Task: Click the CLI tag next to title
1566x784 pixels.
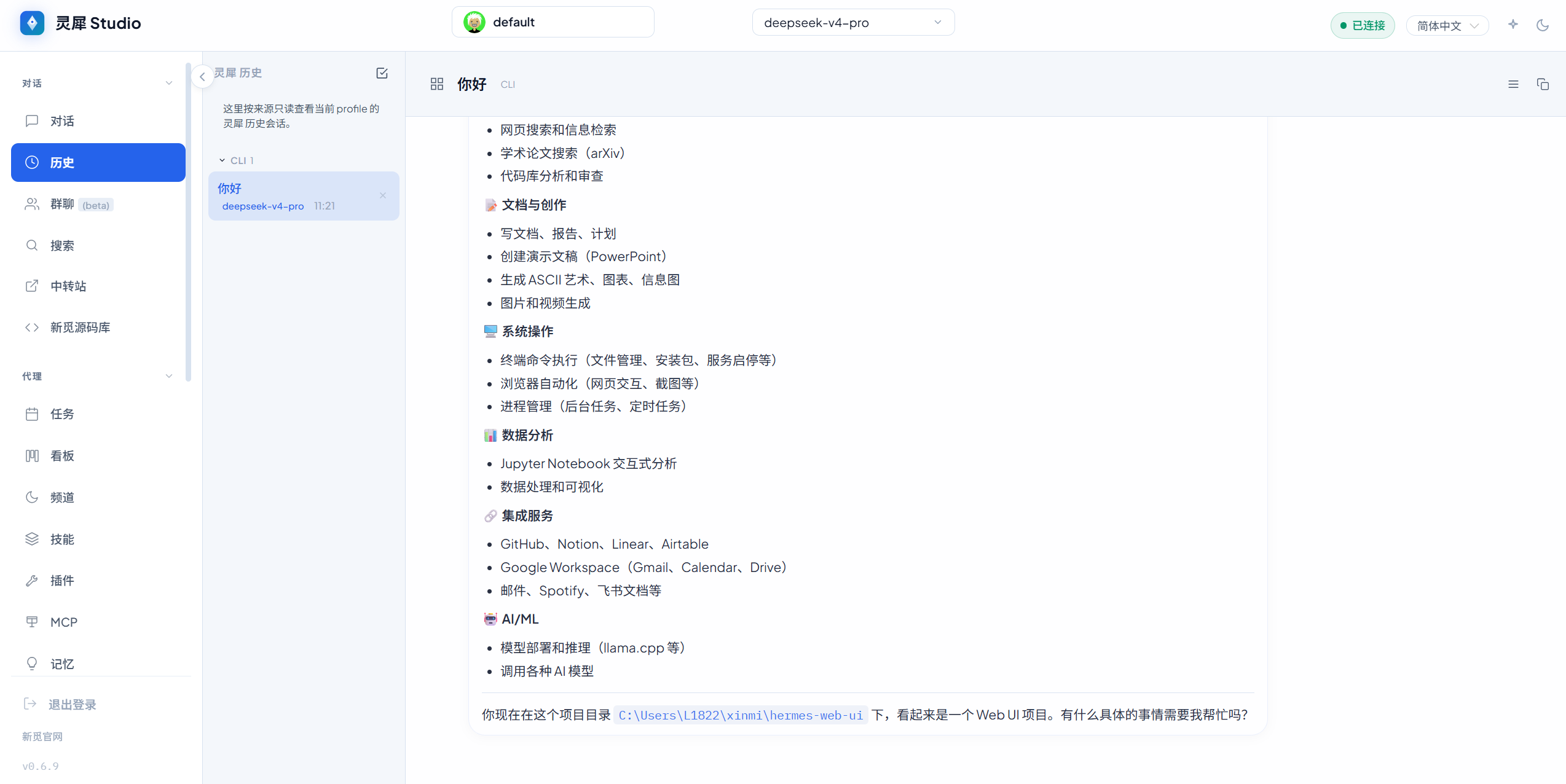Action: click(x=508, y=85)
